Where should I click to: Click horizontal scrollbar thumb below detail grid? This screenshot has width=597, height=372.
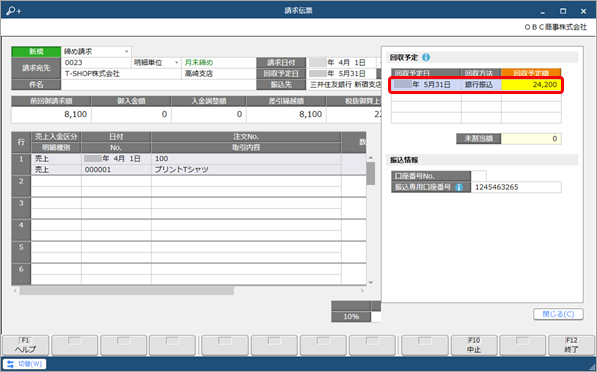[x=127, y=291]
